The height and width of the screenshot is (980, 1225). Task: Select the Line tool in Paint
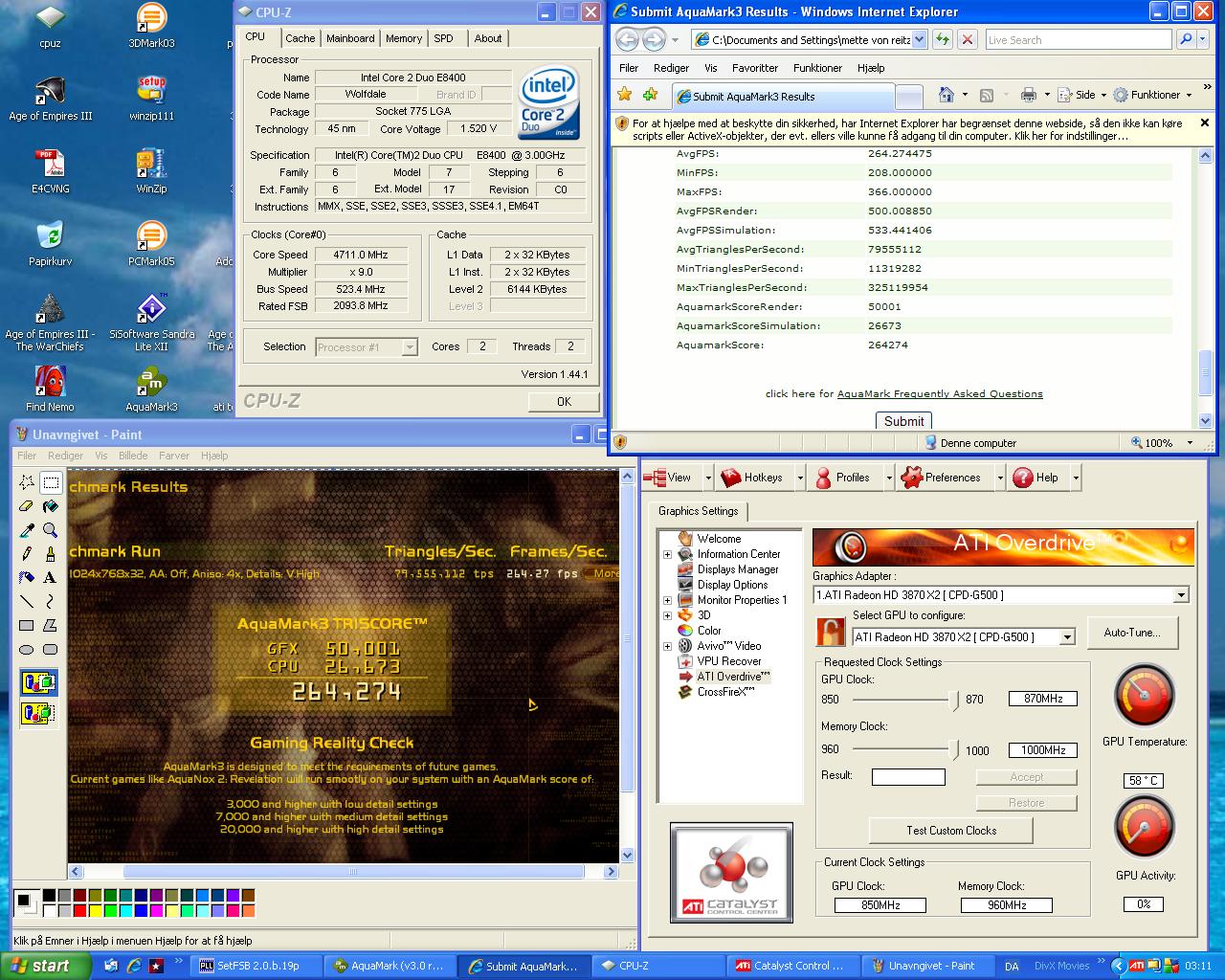tap(27, 602)
